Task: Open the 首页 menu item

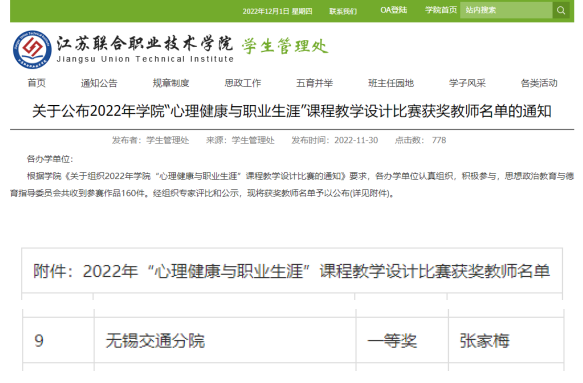Action: [x=36, y=83]
